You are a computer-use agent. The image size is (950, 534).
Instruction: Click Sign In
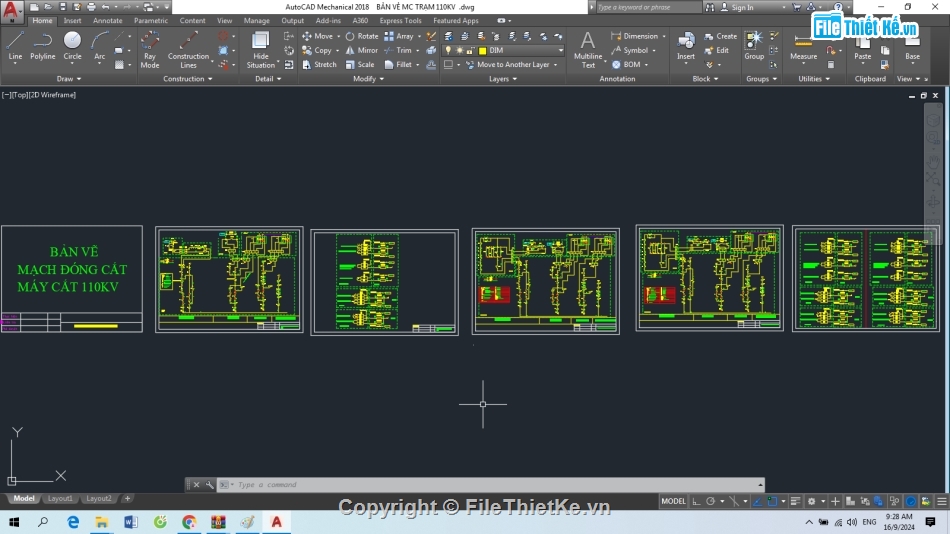[737, 7]
